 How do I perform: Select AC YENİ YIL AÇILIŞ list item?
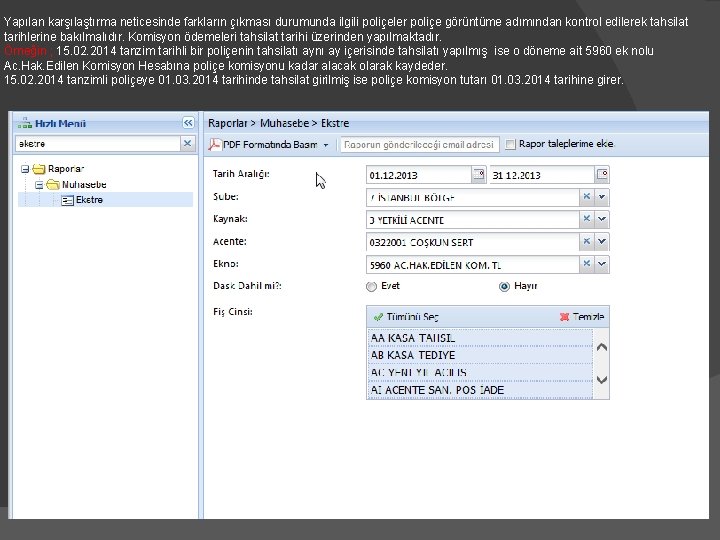point(480,372)
